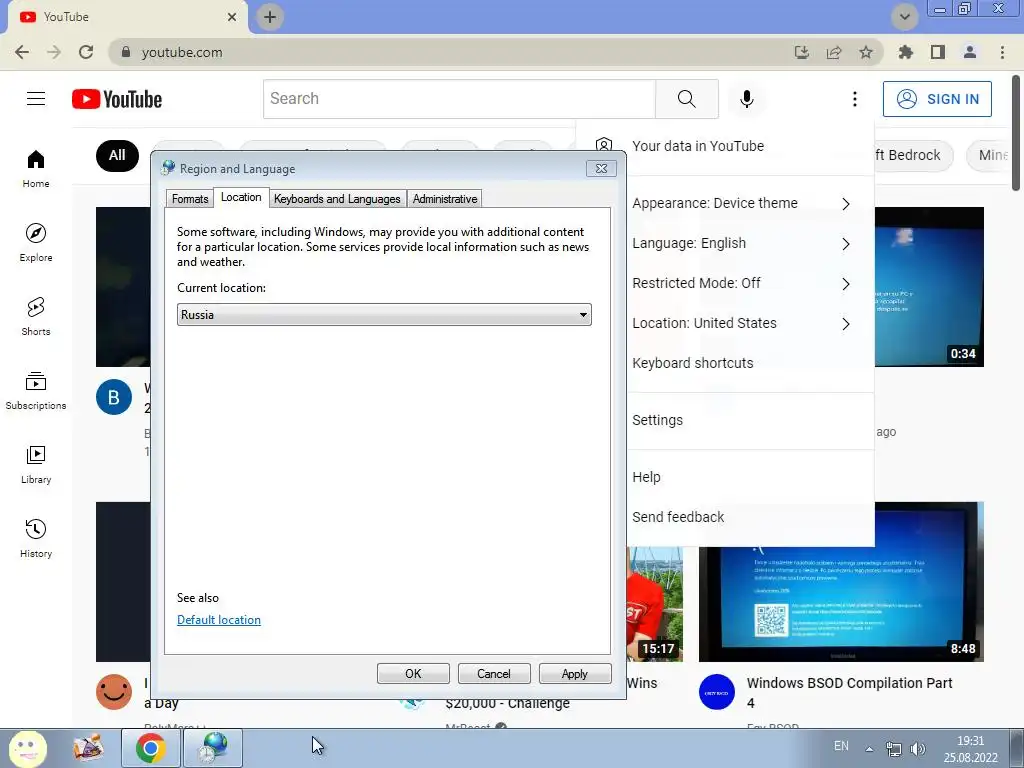Viewport: 1024px width, 768px height.
Task: Switch to the Administrative tab
Action: tap(445, 199)
